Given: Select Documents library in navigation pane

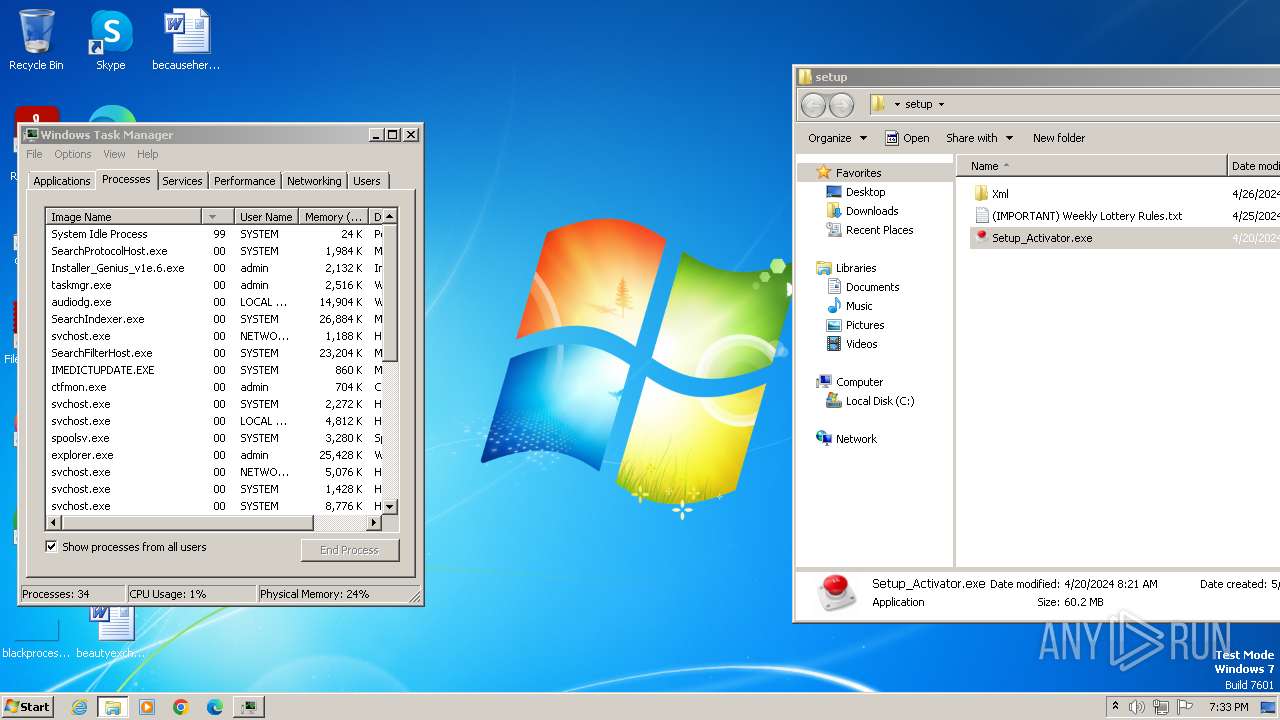Looking at the screenshot, I should (872, 287).
